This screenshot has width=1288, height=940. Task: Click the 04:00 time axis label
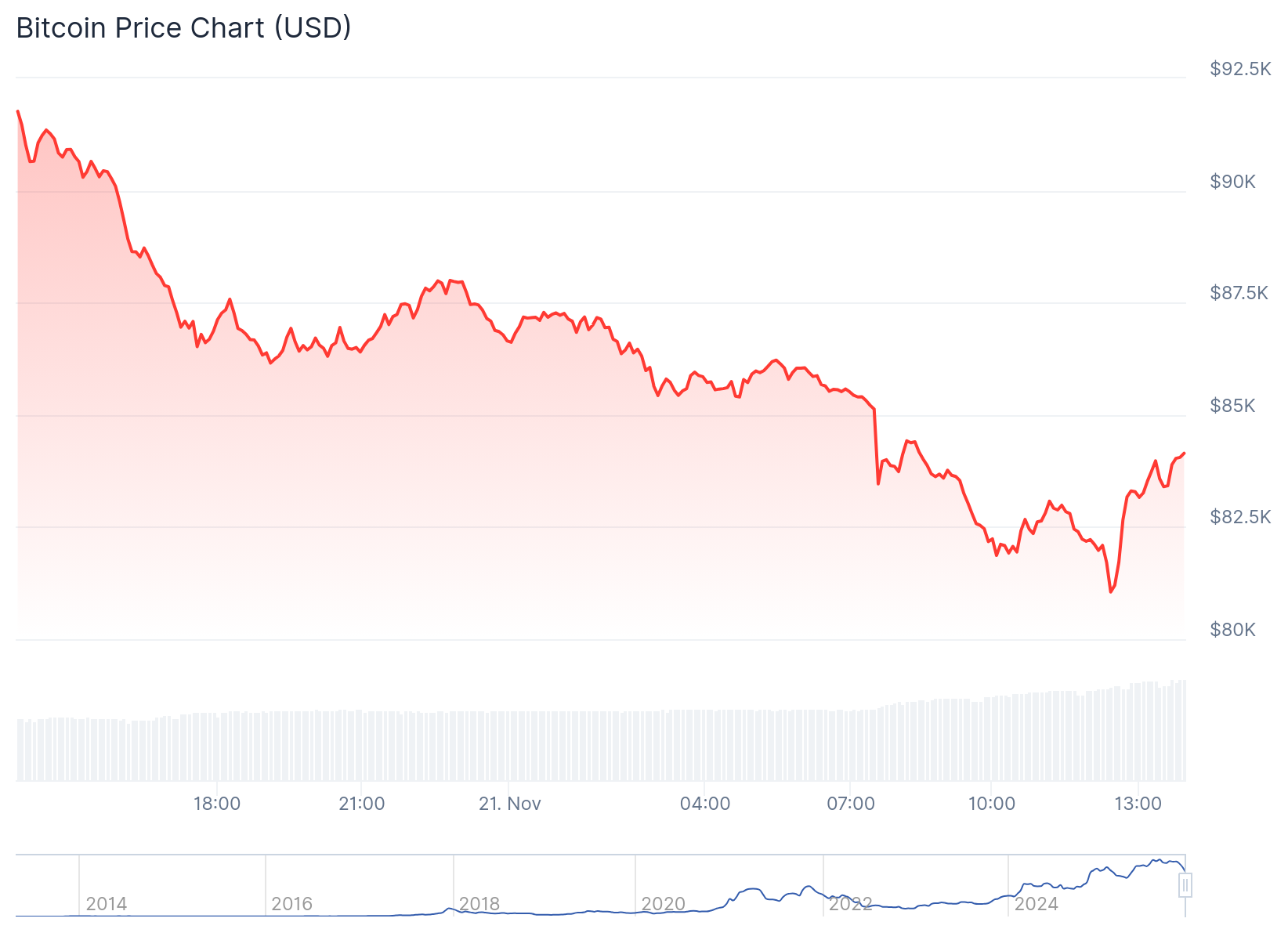point(705,804)
